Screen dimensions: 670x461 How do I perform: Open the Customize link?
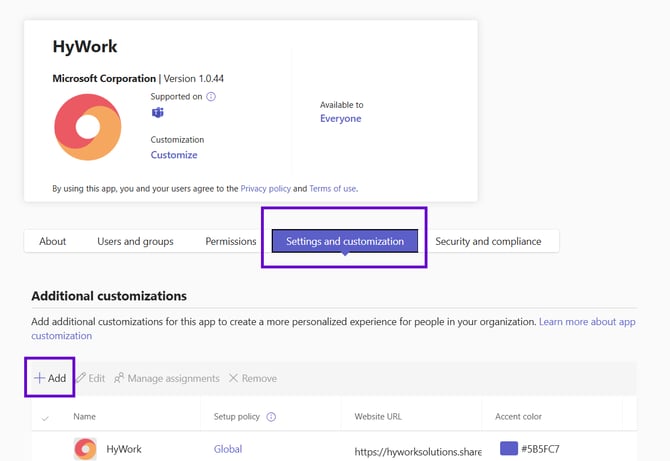(x=174, y=155)
